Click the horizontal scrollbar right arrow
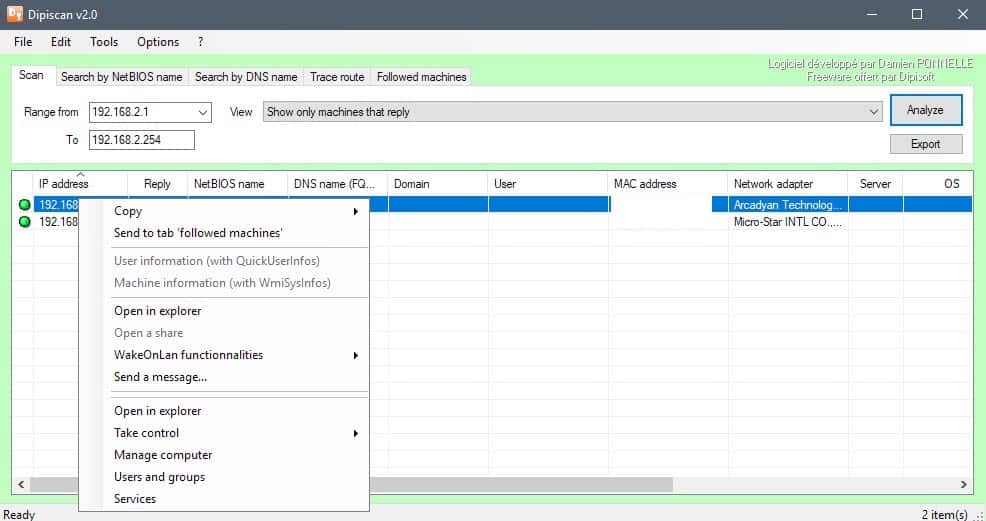Image resolution: width=986 pixels, height=521 pixels. [x=964, y=485]
